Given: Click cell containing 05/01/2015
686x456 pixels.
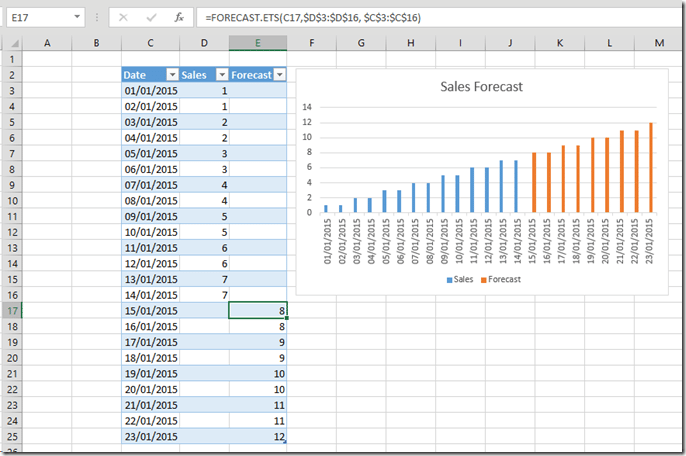Looking at the screenshot, I should pos(150,154).
